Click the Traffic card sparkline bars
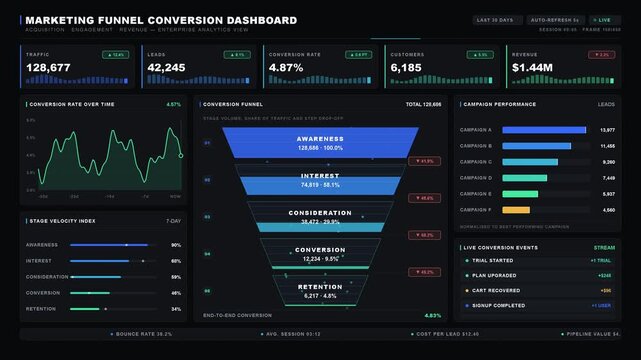The image size is (641, 360). pyautogui.click(x=77, y=80)
